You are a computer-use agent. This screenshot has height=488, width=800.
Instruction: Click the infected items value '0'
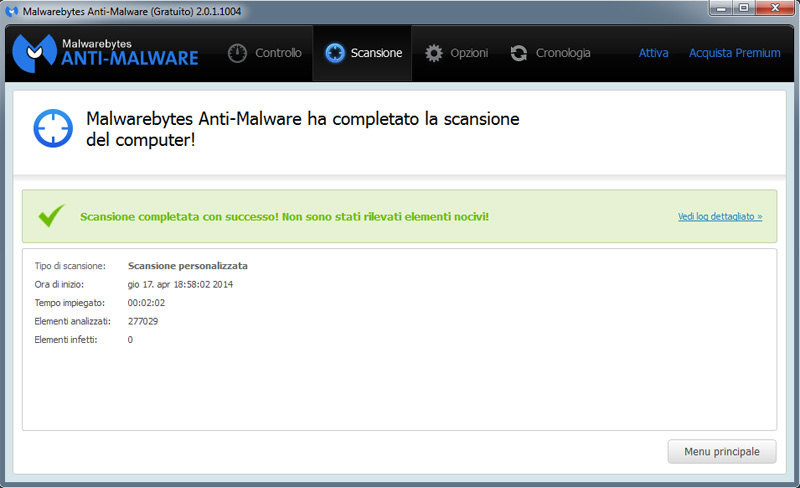130,339
